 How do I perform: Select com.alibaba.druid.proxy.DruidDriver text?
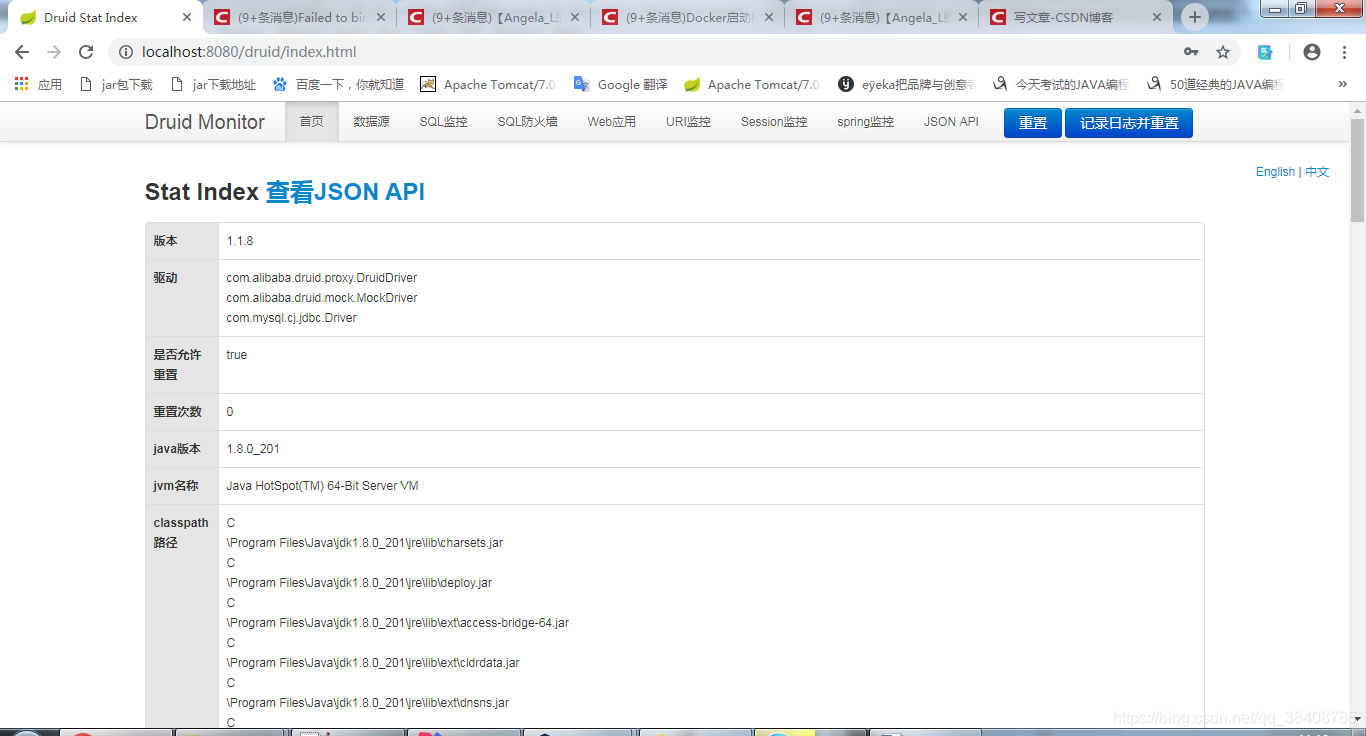(322, 278)
